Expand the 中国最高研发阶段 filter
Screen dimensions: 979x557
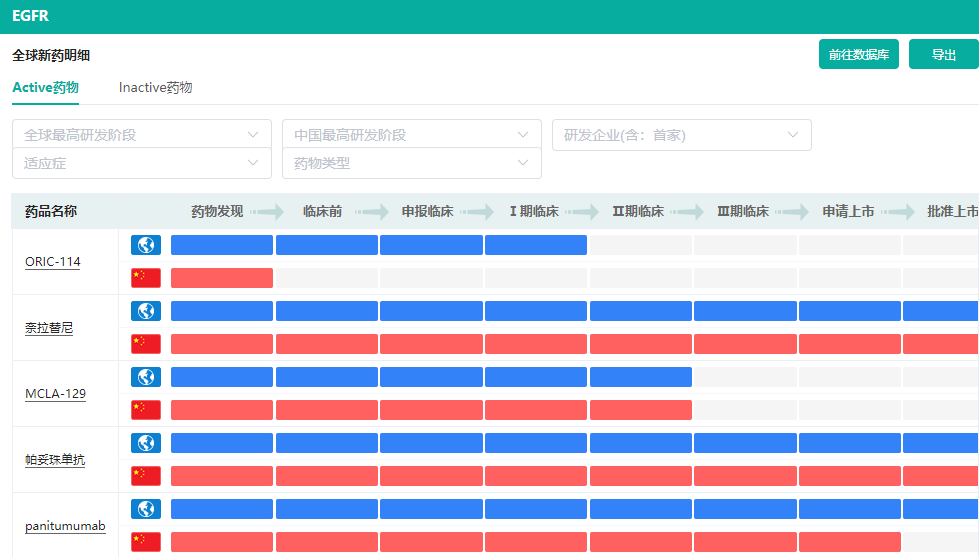[x=411, y=135]
